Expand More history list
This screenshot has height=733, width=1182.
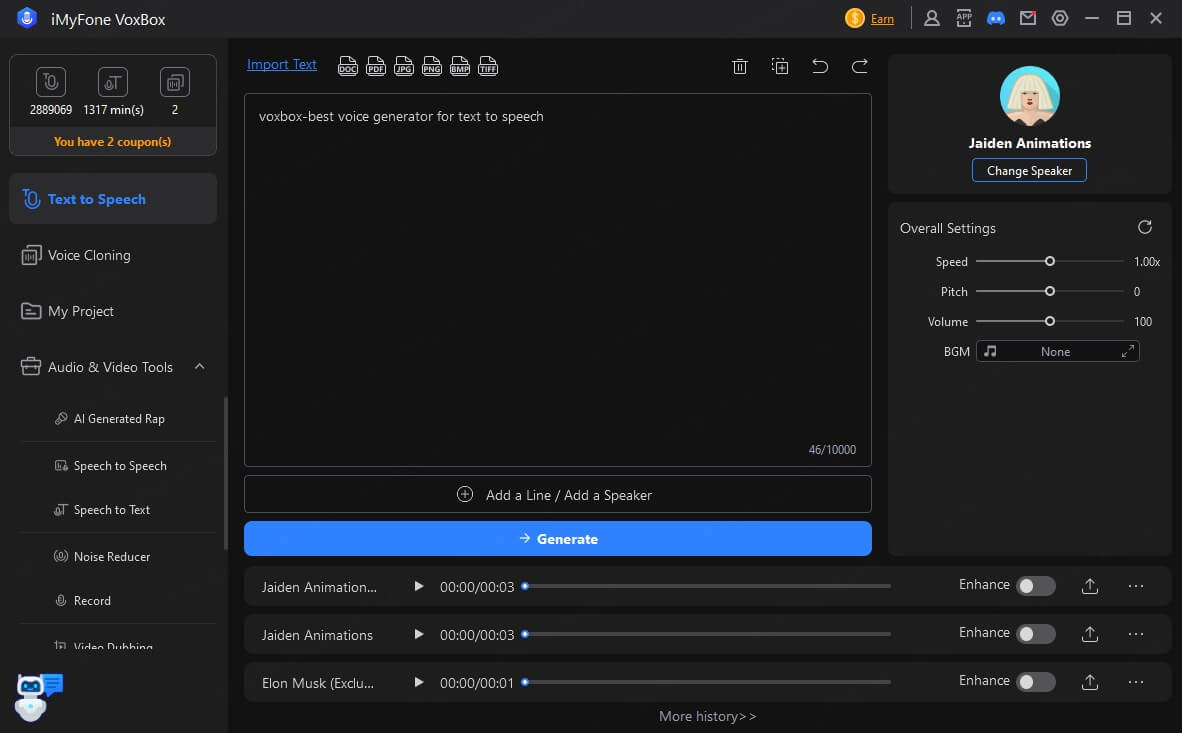707,716
